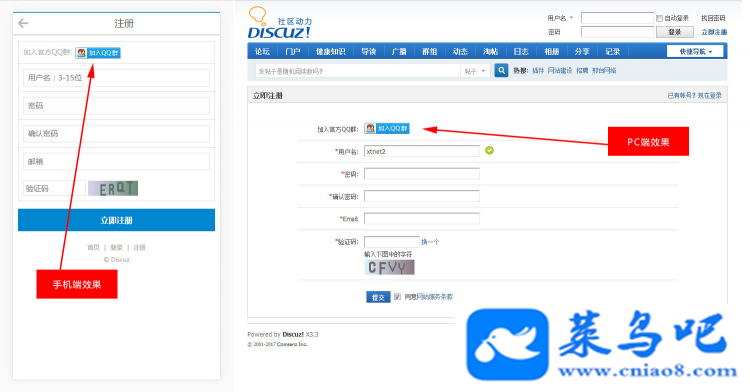Open 群组 in the nav bar
This screenshot has width=750, height=392.
(x=430, y=52)
